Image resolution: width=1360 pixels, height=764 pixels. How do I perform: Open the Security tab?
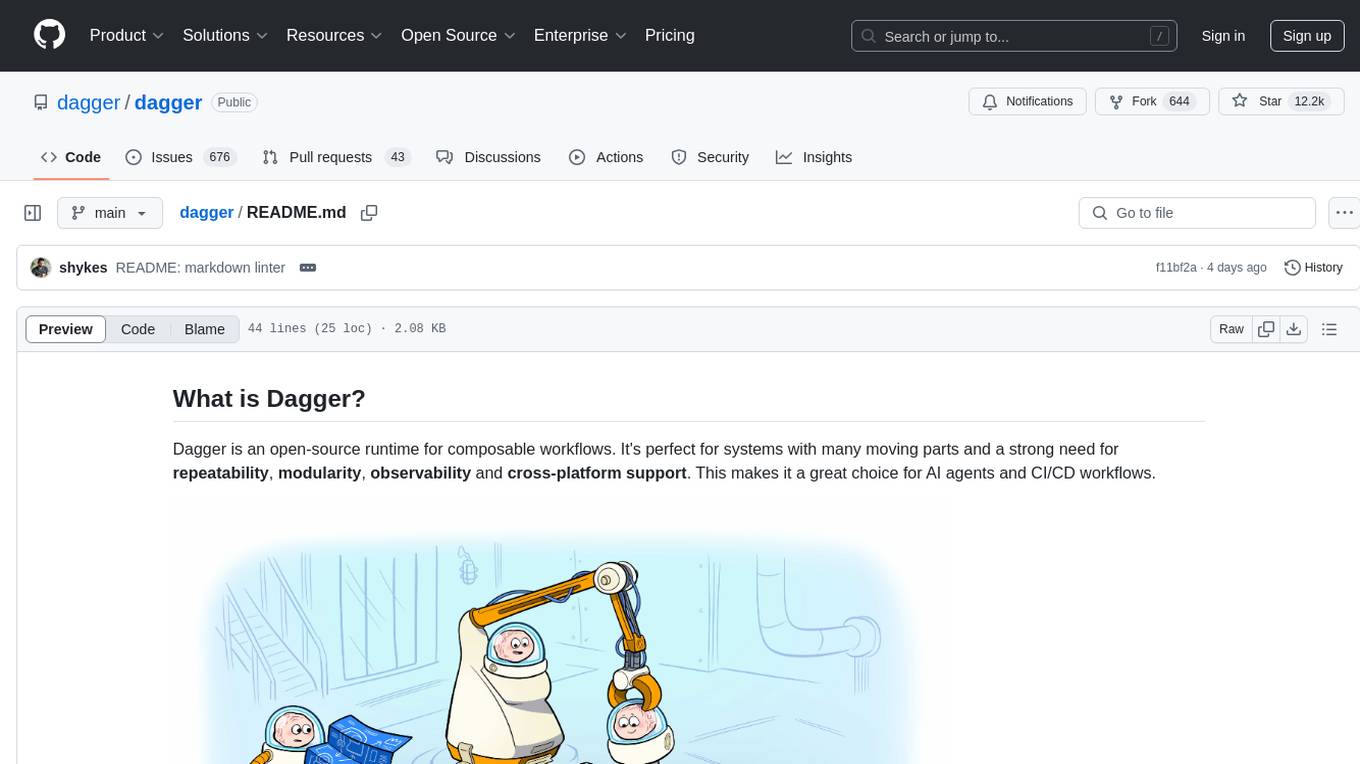pyautogui.click(x=710, y=157)
